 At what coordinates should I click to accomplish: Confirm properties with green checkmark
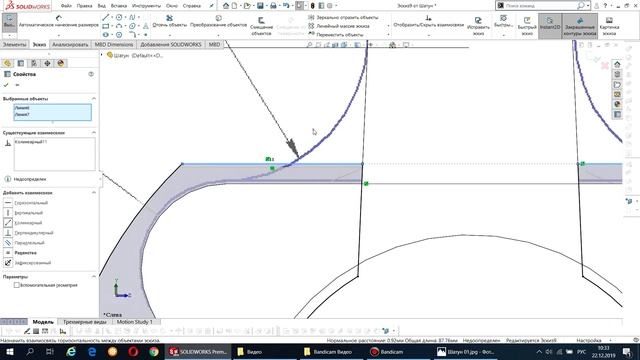tap(6, 85)
